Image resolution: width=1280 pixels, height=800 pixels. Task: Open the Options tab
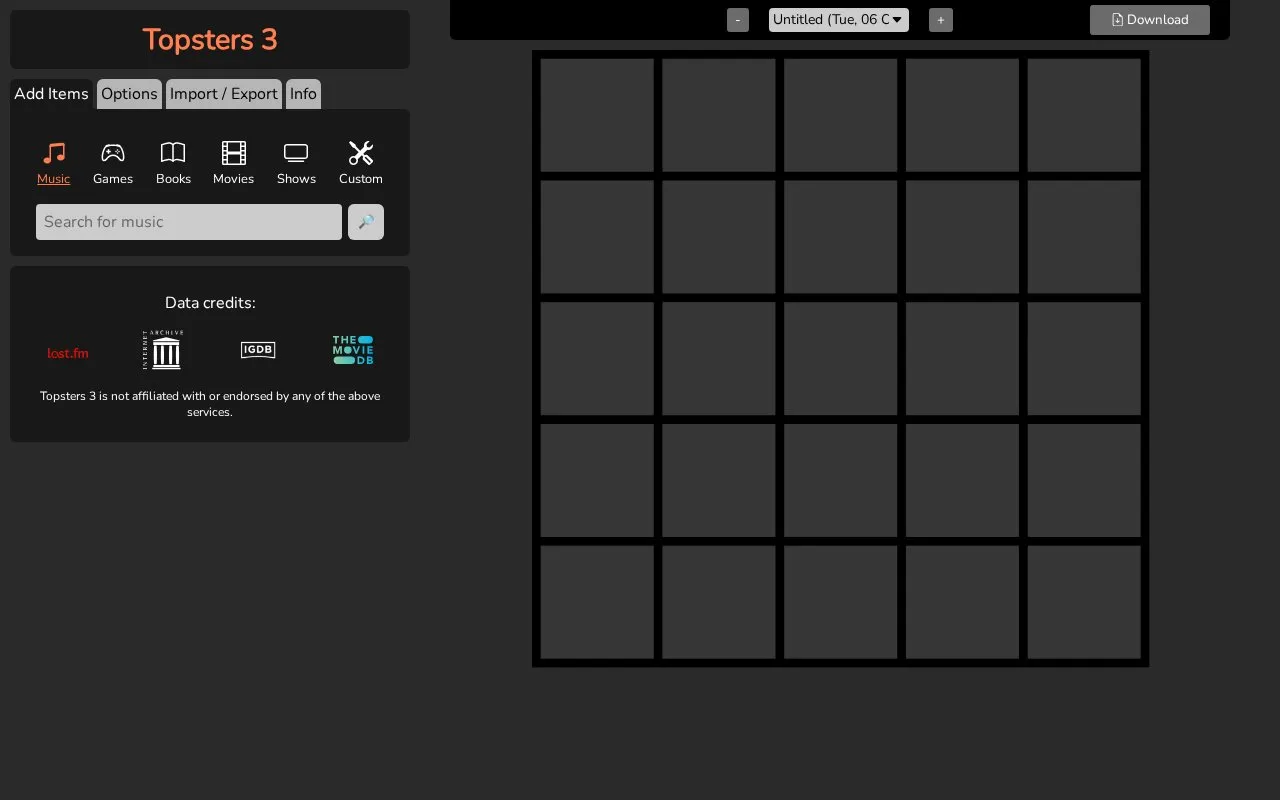click(x=129, y=94)
